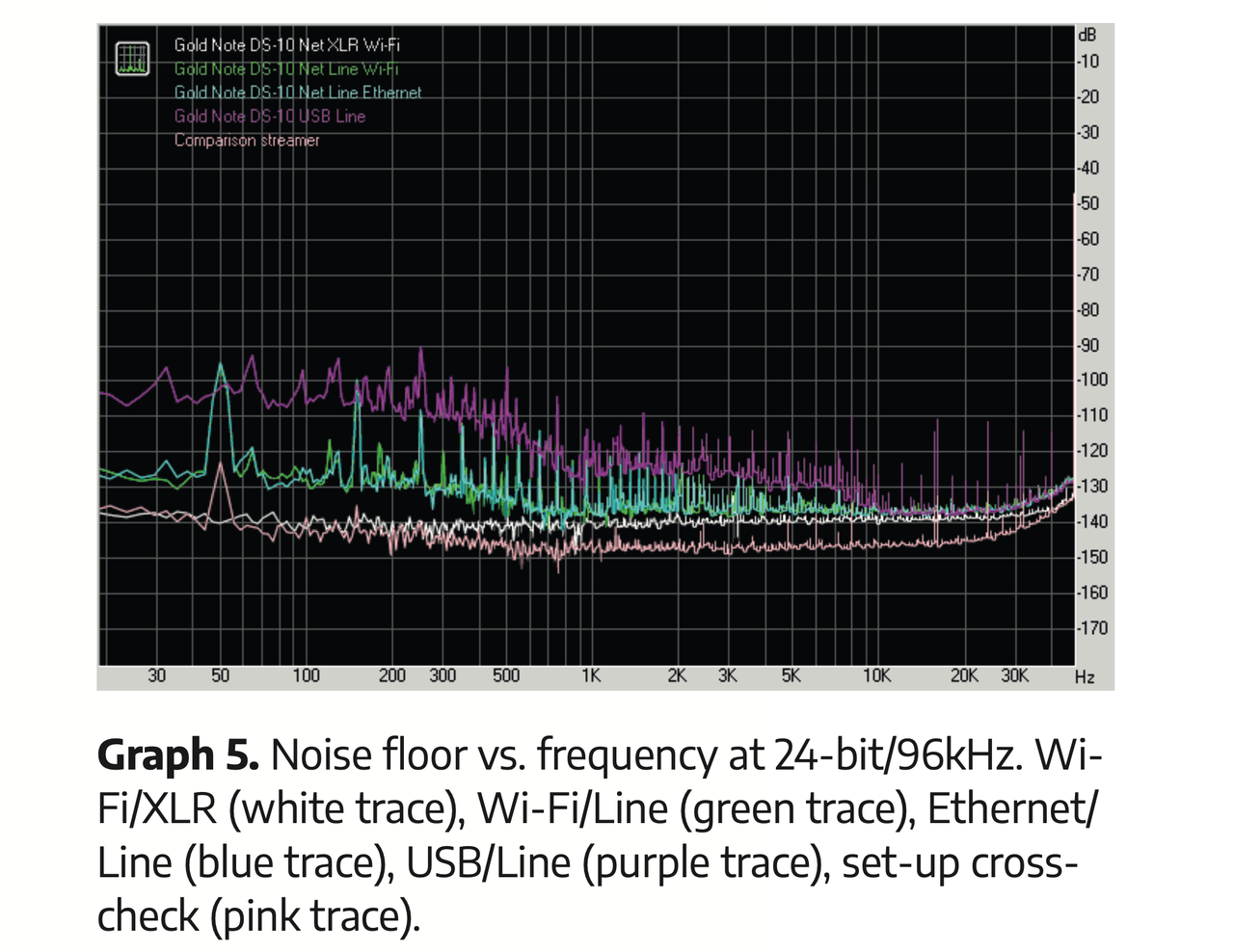
Task: Click the 30K frequency axis label
Action: [x=1014, y=675]
